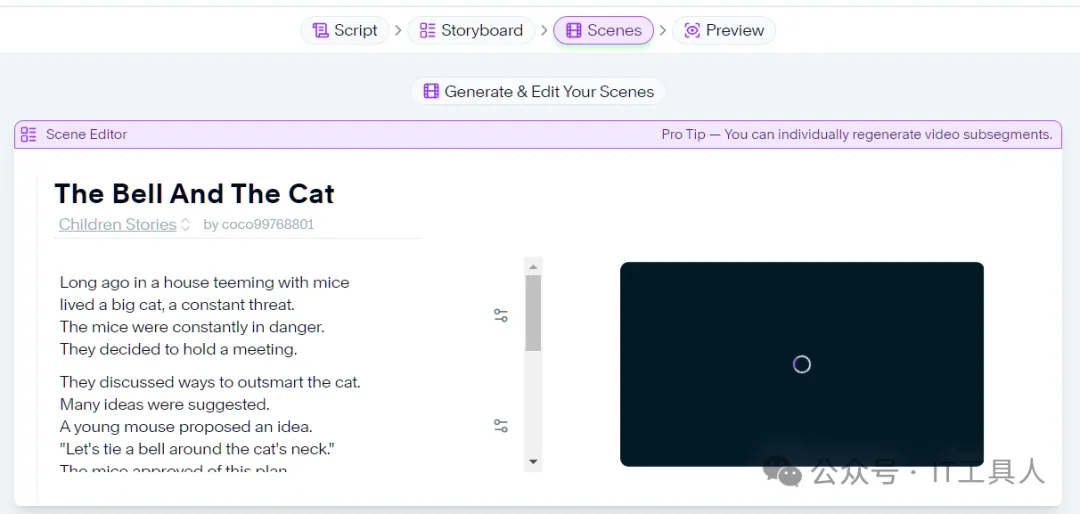The height and width of the screenshot is (514, 1080).
Task: Click author name coco99768801
Action: coord(259,225)
